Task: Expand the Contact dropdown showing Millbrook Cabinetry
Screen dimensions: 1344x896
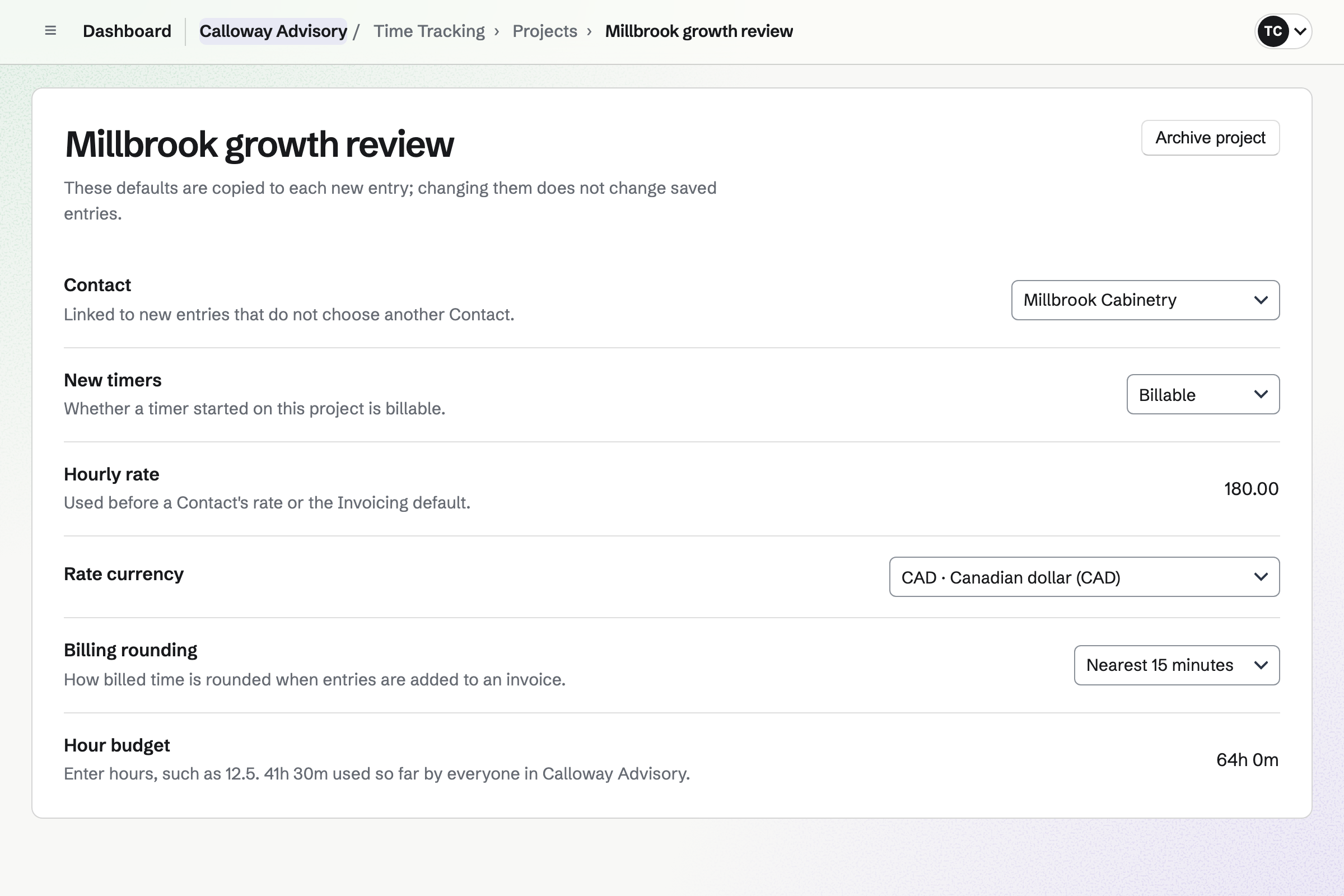Action: point(1145,300)
